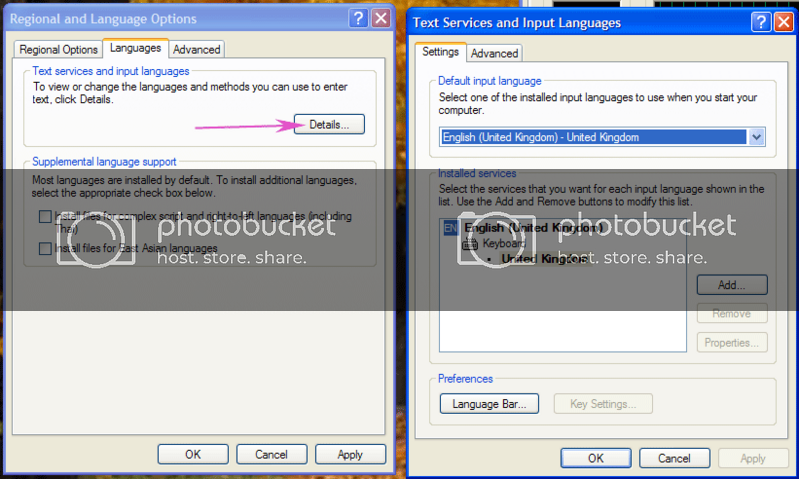Close the Regional and Language Options window
This screenshot has height=479, width=799.
tap(381, 18)
